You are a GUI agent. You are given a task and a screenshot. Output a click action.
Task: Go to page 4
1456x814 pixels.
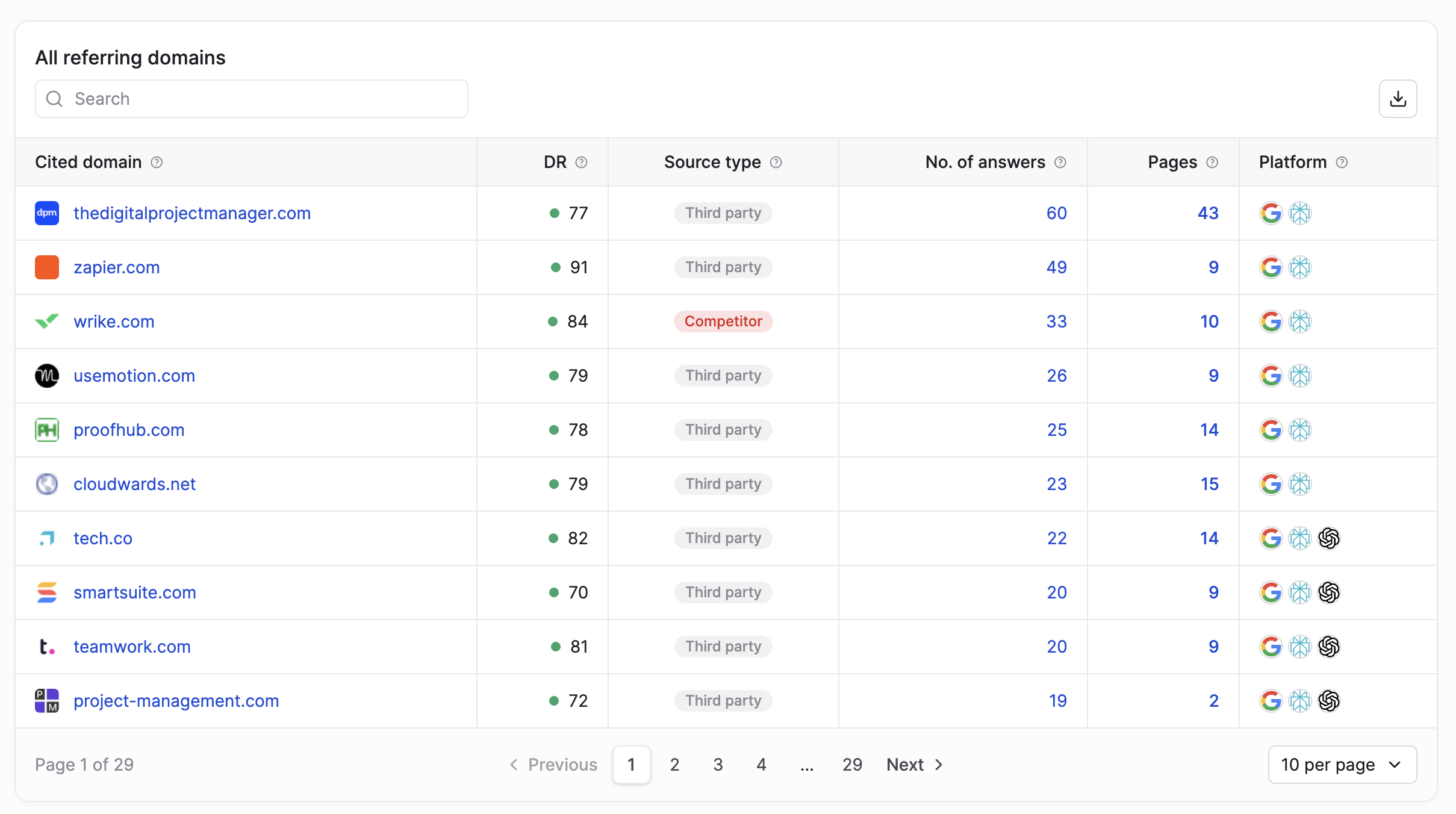pyautogui.click(x=761, y=765)
